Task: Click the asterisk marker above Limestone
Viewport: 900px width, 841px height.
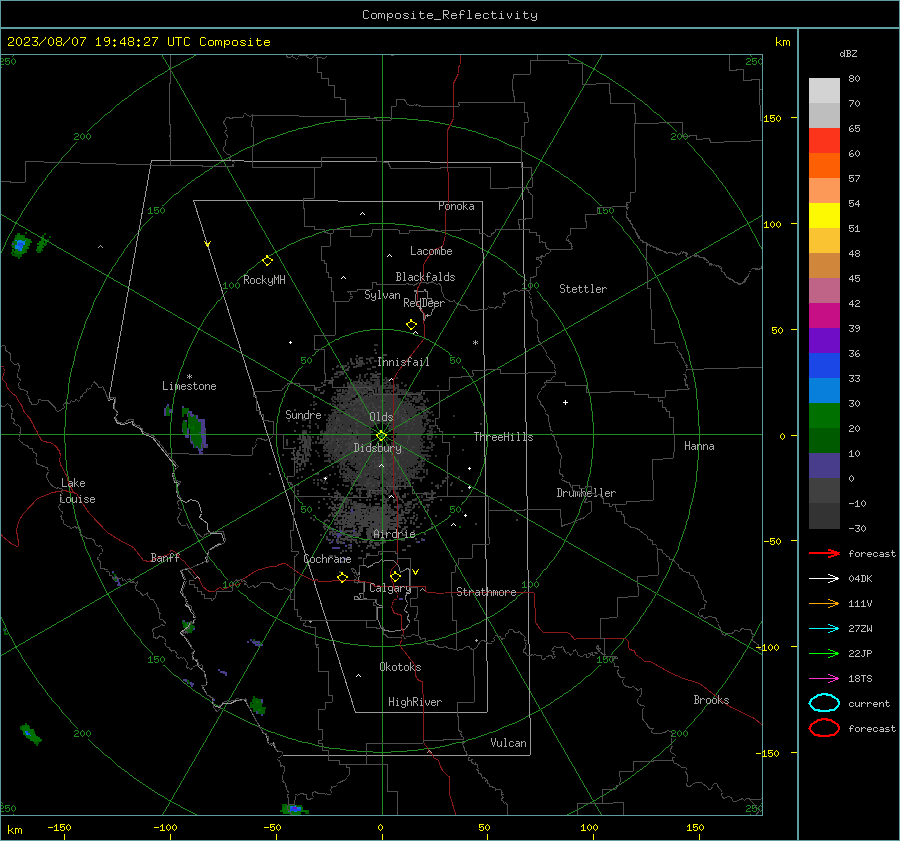Action: 189,377
